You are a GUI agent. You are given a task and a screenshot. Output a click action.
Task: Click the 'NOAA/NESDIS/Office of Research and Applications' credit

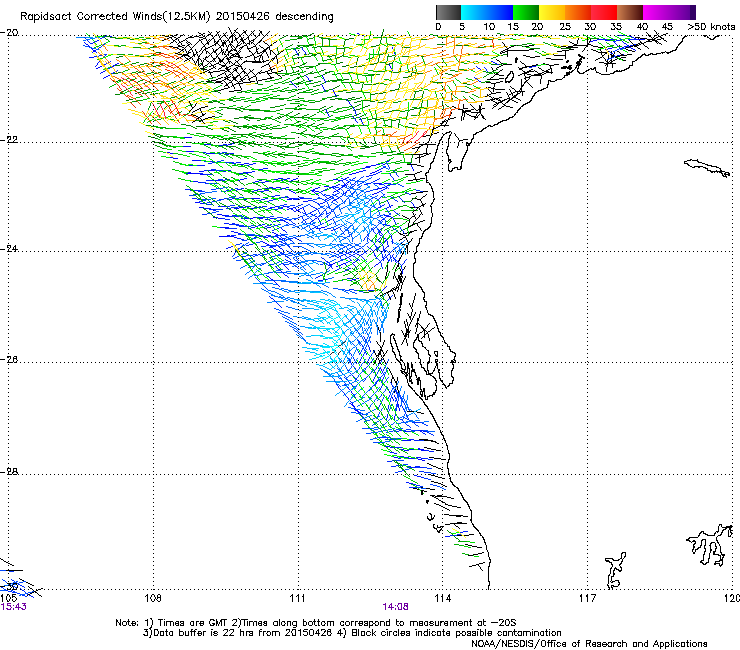coord(589,643)
